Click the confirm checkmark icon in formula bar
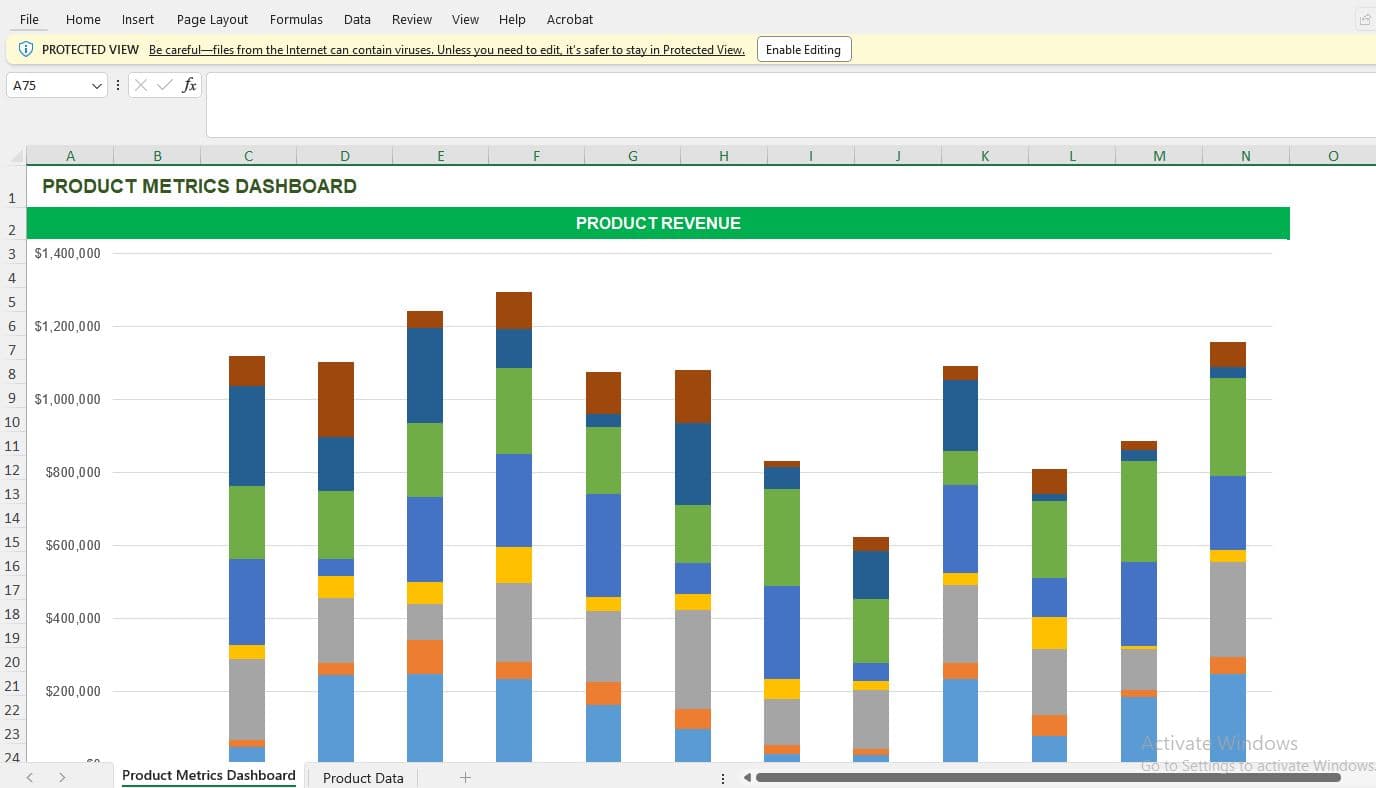The width and height of the screenshot is (1376, 788). pos(165,85)
